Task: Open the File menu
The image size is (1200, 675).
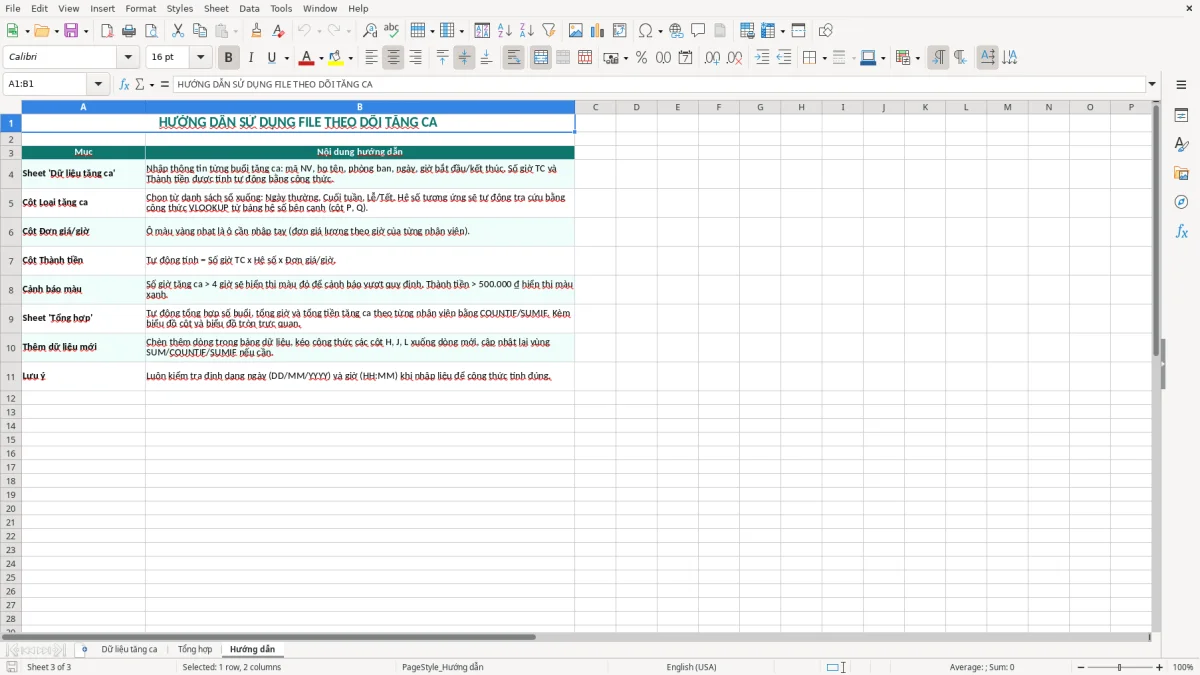Action: [x=13, y=8]
